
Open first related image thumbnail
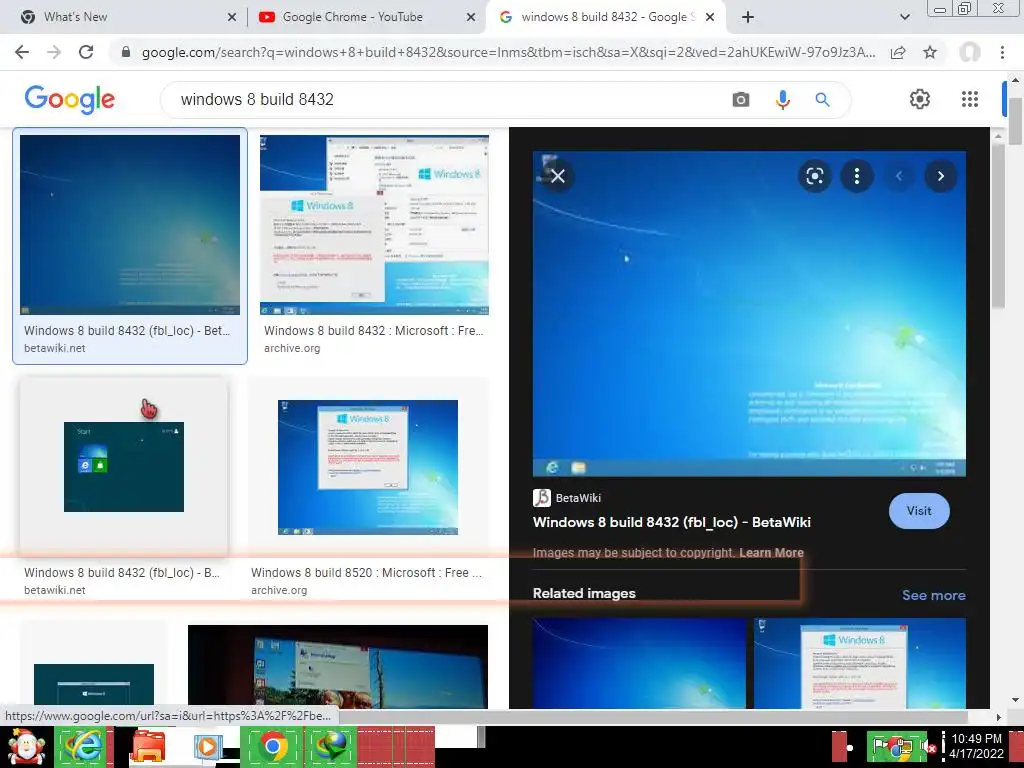(639, 663)
